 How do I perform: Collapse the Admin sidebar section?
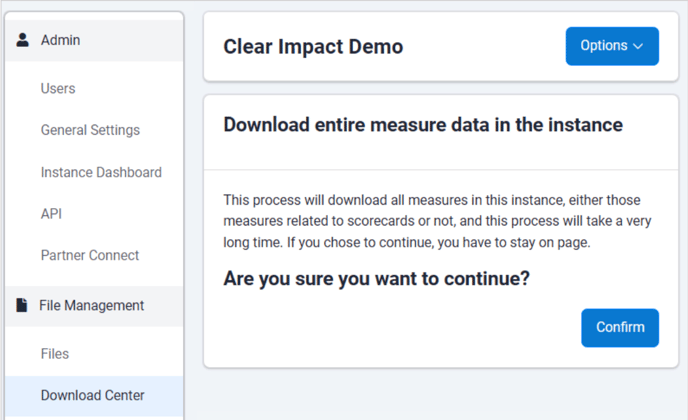coord(94,40)
